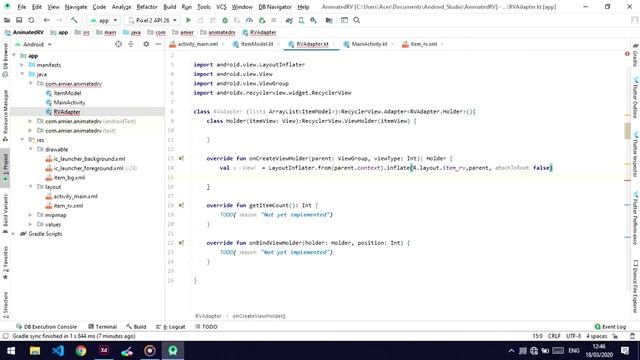Expand the Gradle Scripts node
Viewport: 640px width, 360px height.
click(x=14, y=234)
